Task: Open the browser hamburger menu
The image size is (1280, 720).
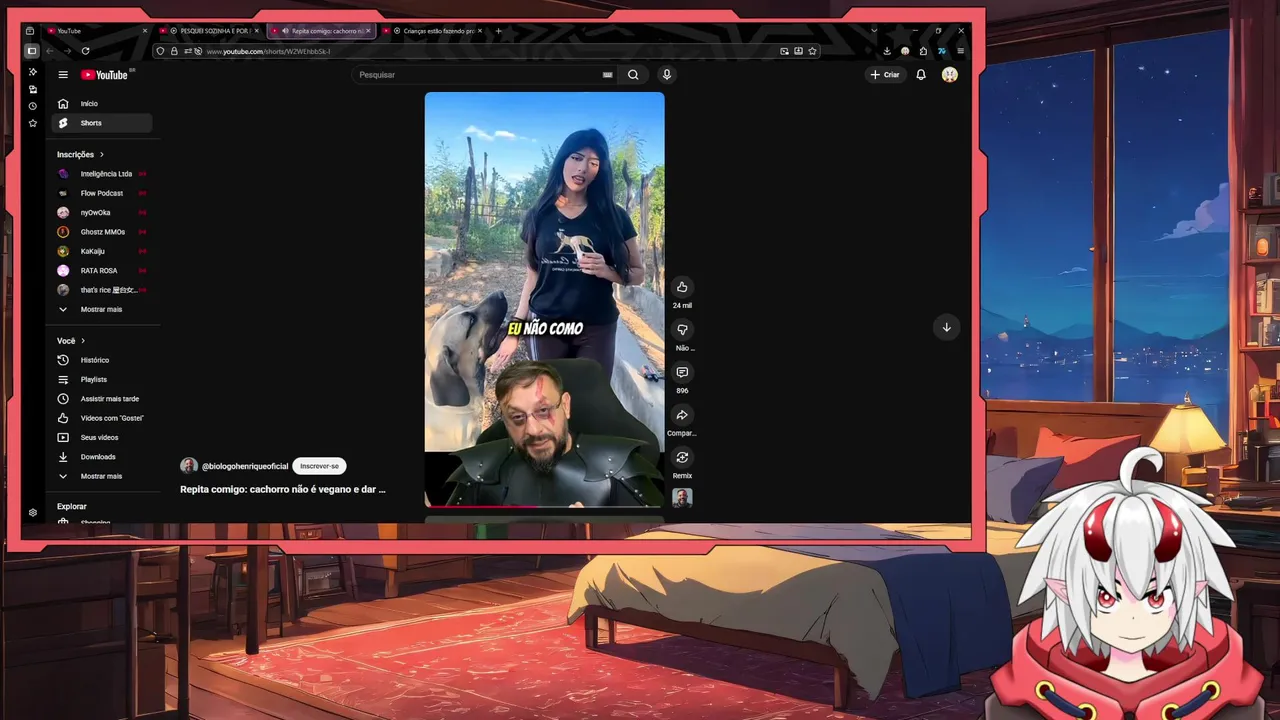Action: pyautogui.click(x=960, y=51)
